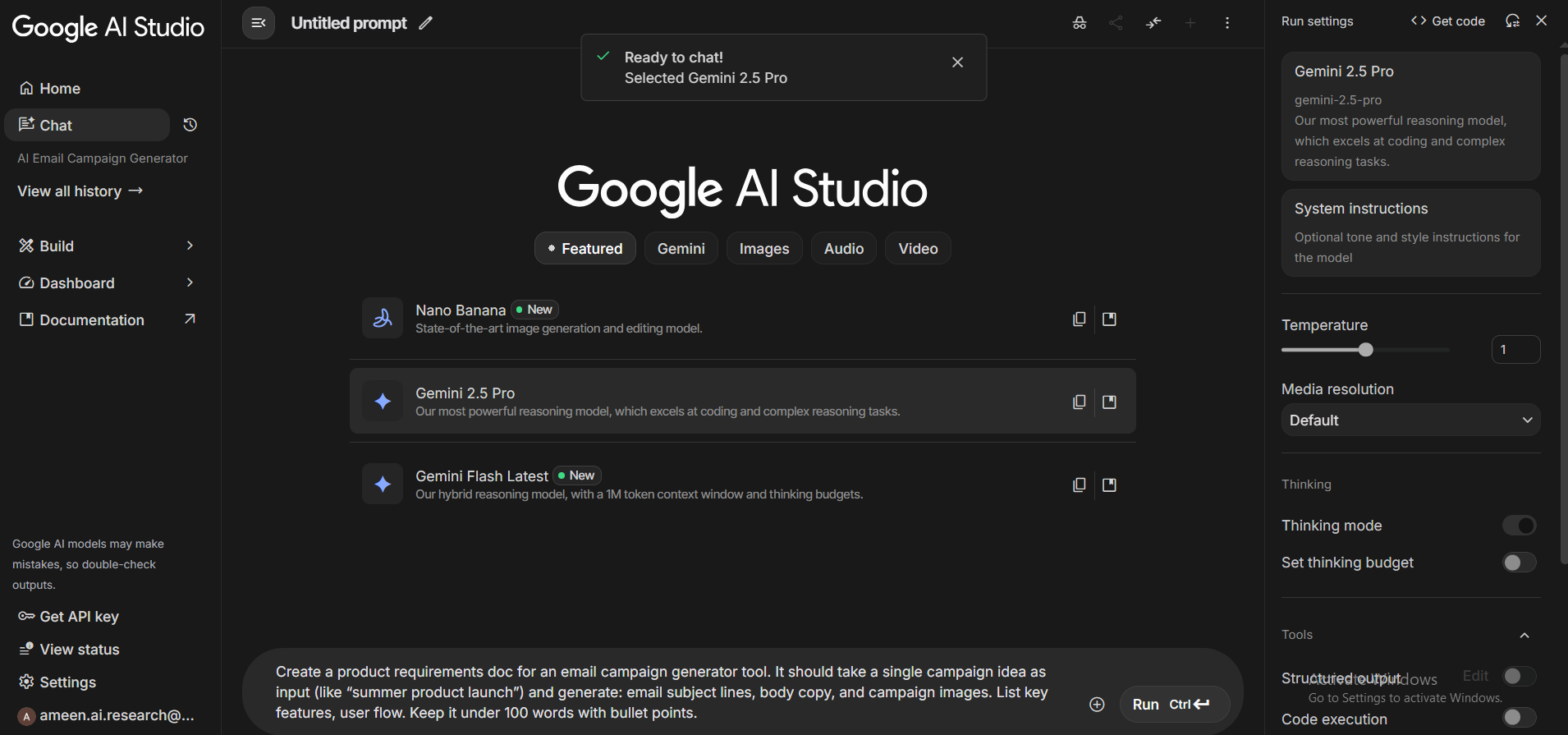
Task: Click the Nano Banana model icon
Action: point(383,318)
